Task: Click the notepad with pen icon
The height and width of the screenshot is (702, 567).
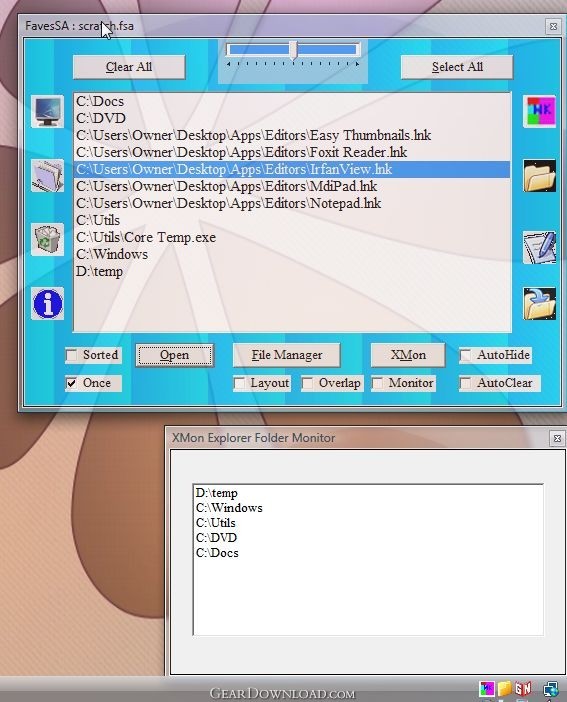Action: pos(539,247)
